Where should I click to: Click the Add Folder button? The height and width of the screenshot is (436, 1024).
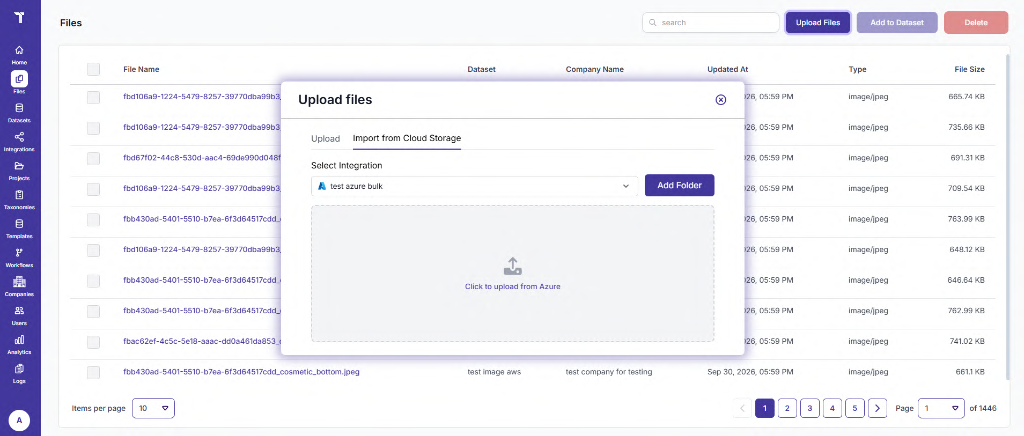tap(679, 185)
